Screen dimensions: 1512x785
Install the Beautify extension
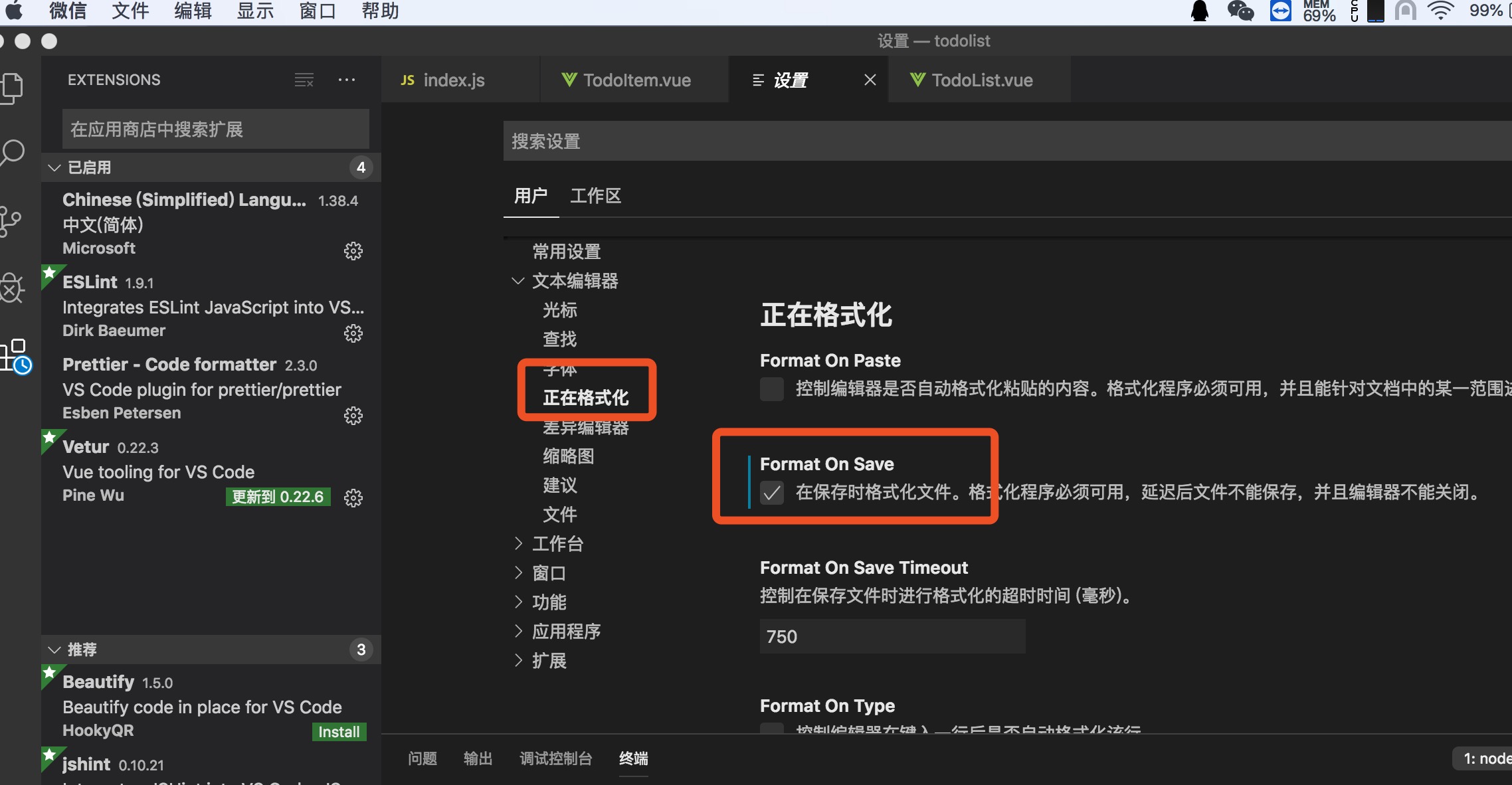pyautogui.click(x=339, y=732)
